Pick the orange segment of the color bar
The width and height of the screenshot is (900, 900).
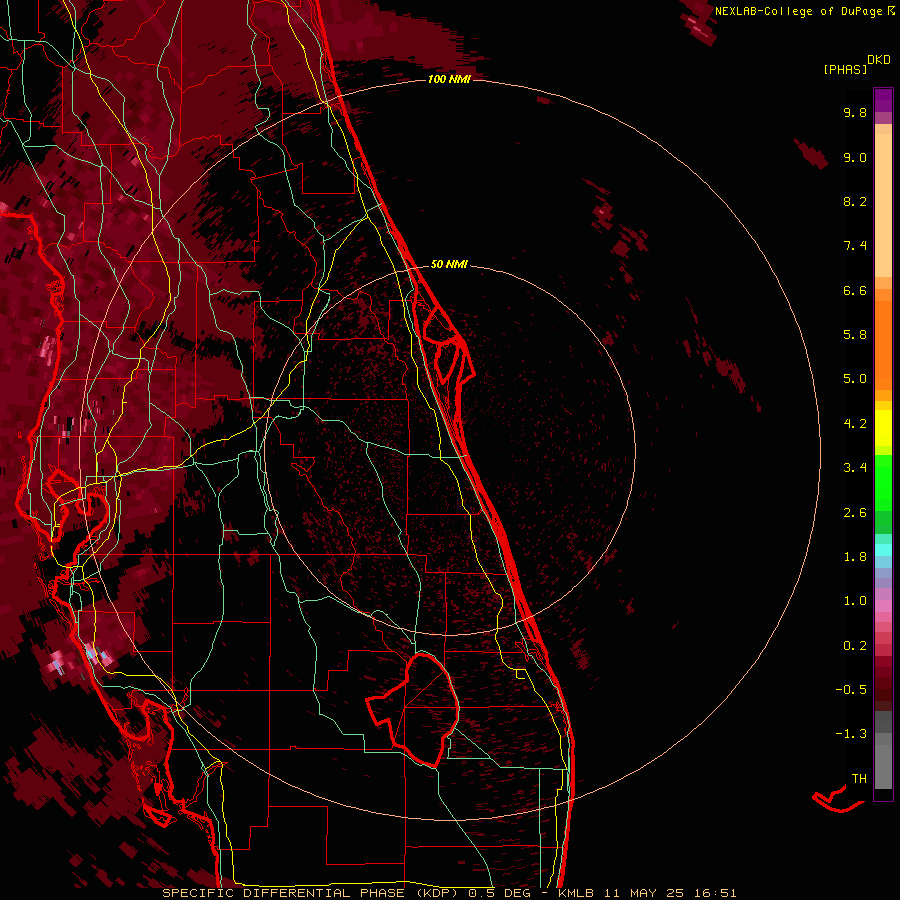(x=883, y=345)
